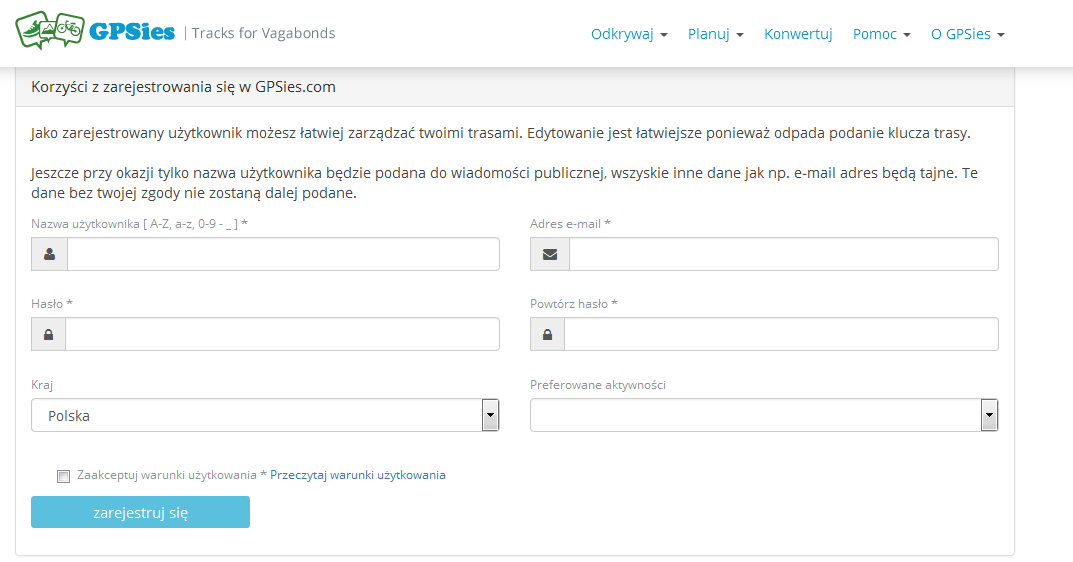Click the Powtórz hasło input field
Screen dimensions: 1073x562
point(781,334)
